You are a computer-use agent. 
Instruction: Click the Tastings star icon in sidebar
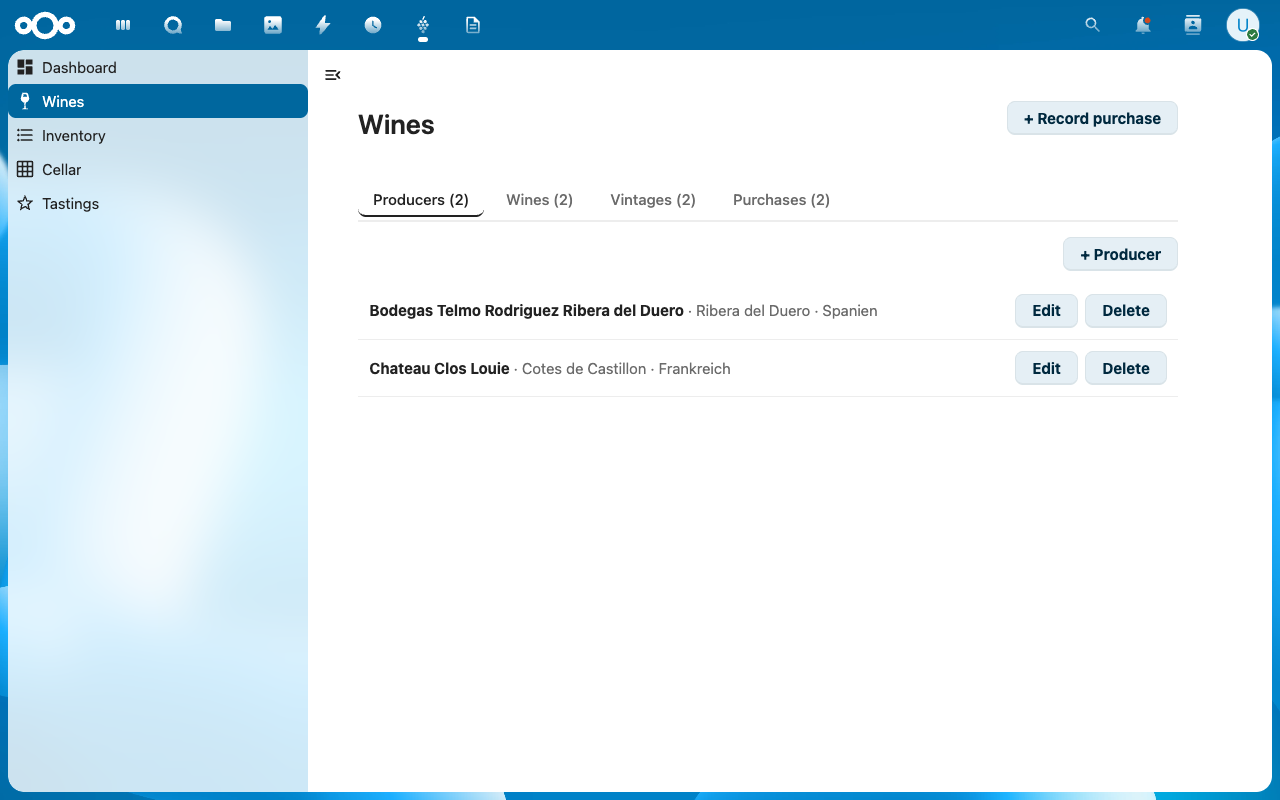coord(25,203)
